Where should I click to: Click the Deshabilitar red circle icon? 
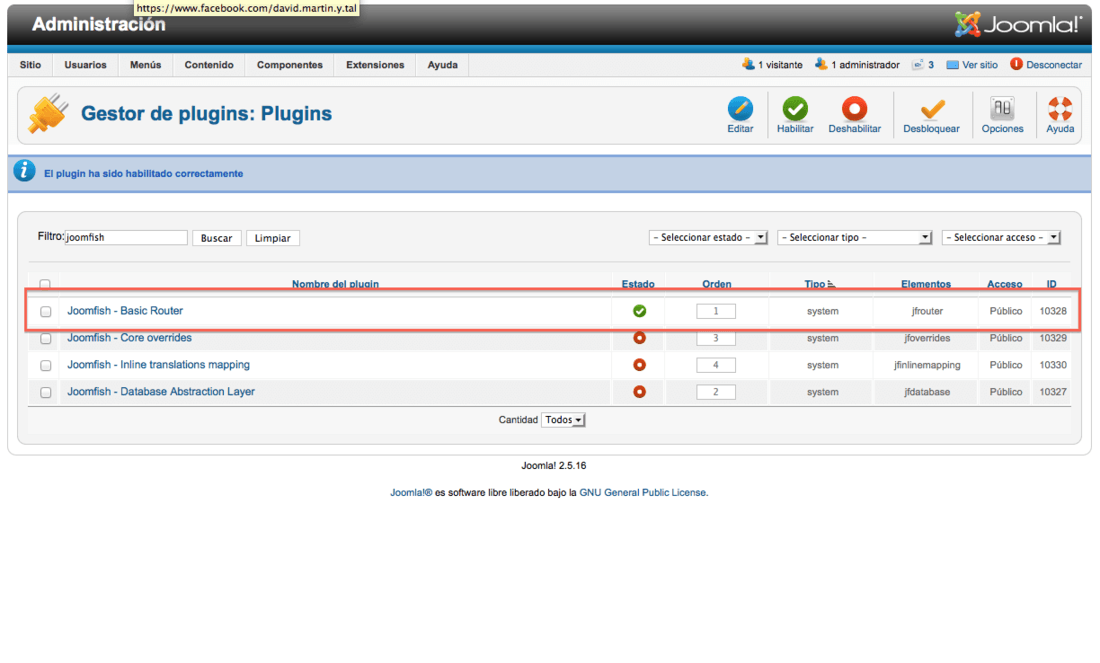854,109
